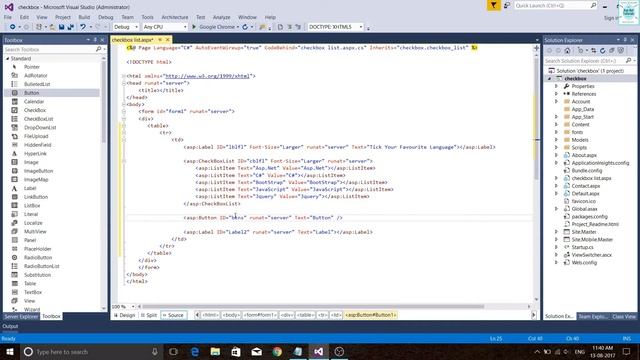
Task: Click the <form#form1> breadcrumb tag selector
Action: [260, 315]
